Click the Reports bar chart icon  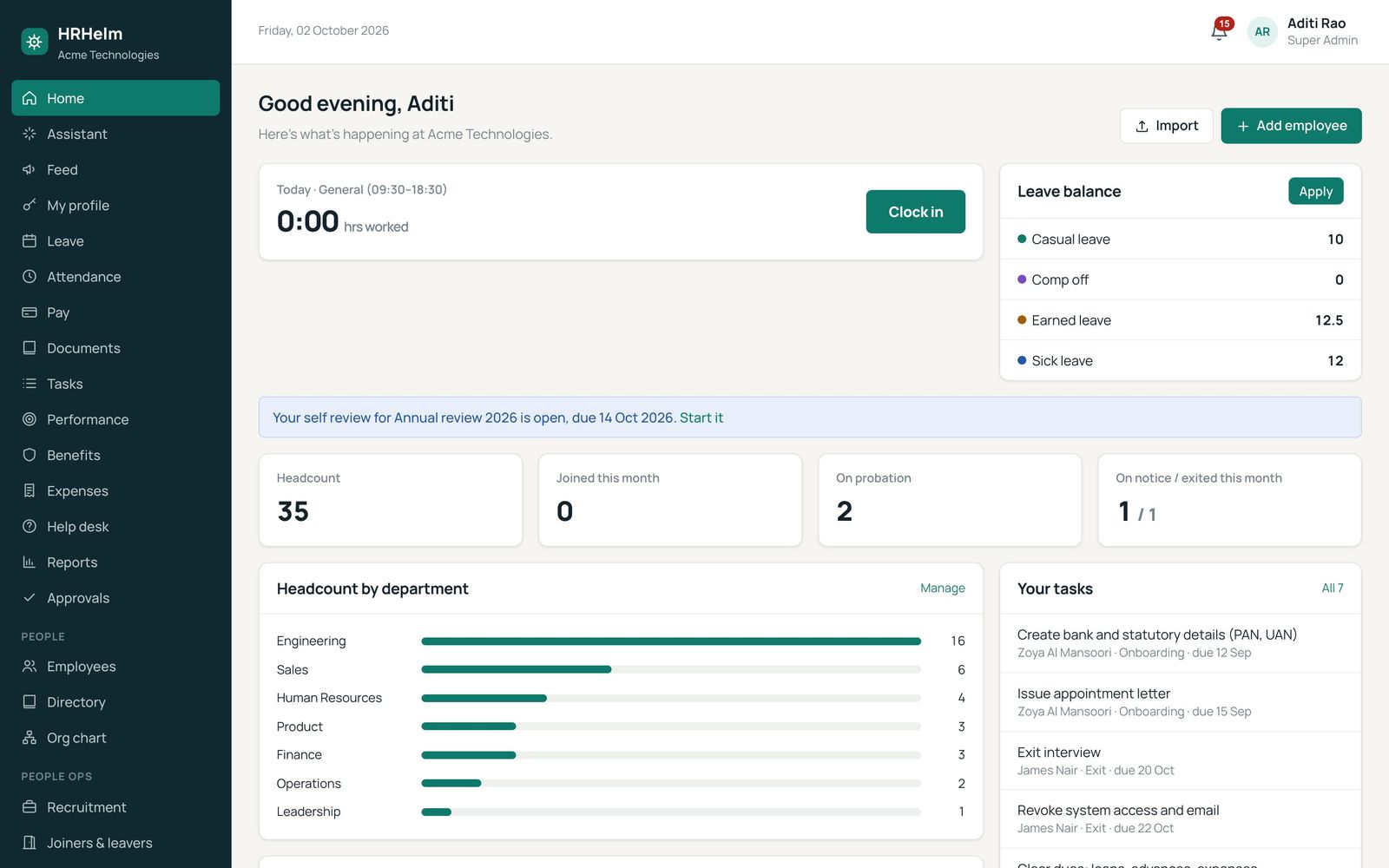tap(30, 562)
